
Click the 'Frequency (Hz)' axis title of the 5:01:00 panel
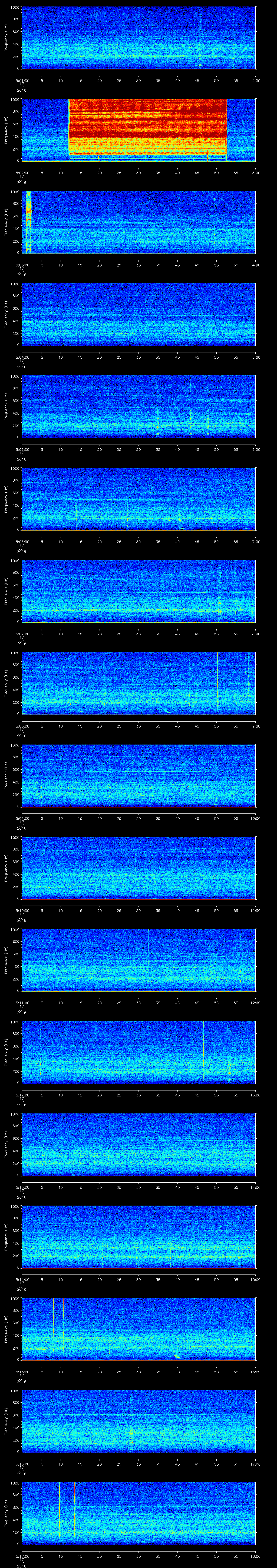tap(7, 38)
